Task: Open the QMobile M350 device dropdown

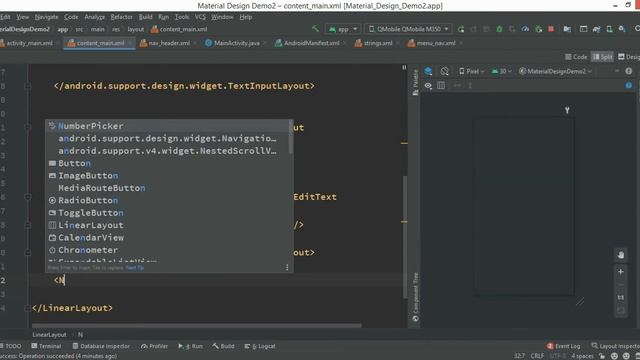Action: coord(408,29)
